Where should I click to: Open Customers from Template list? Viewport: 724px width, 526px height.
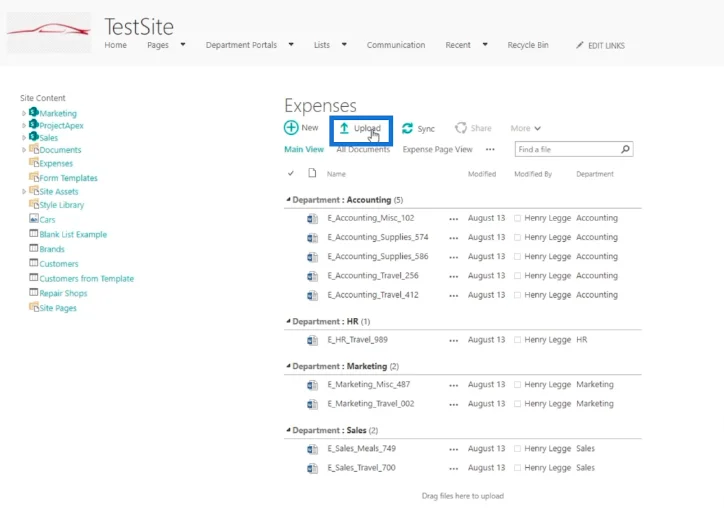[86, 278]
